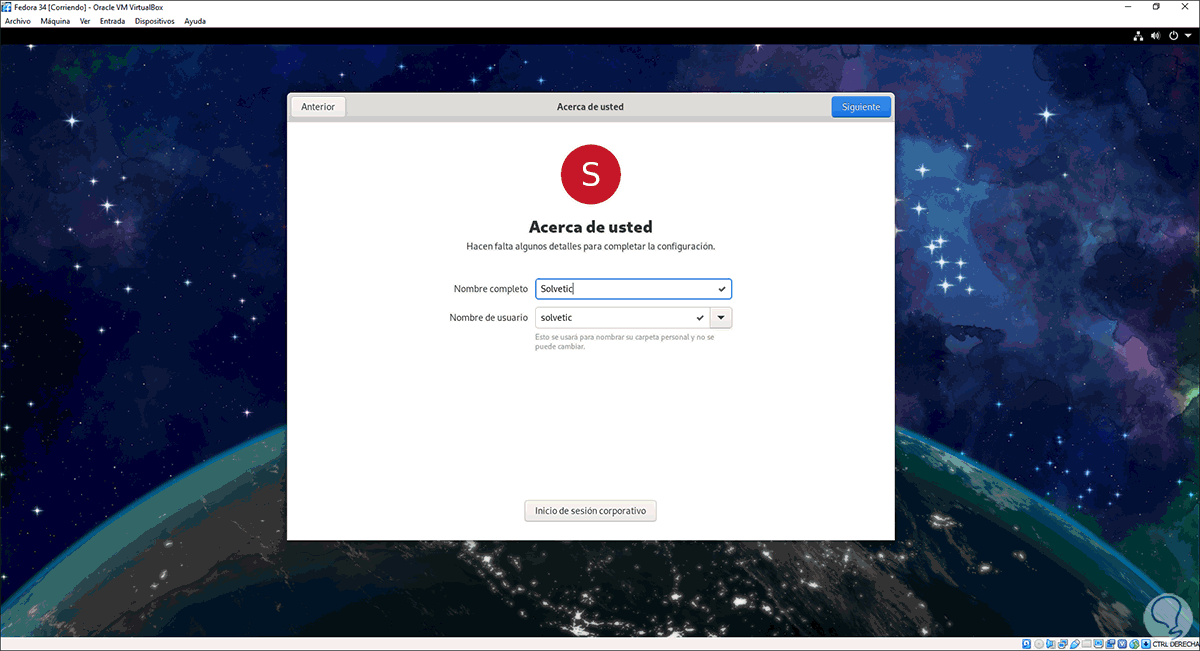This screenshot has width=1200, height=651.
Task: Click the shared folders status icon
Action: (1087, 643)
